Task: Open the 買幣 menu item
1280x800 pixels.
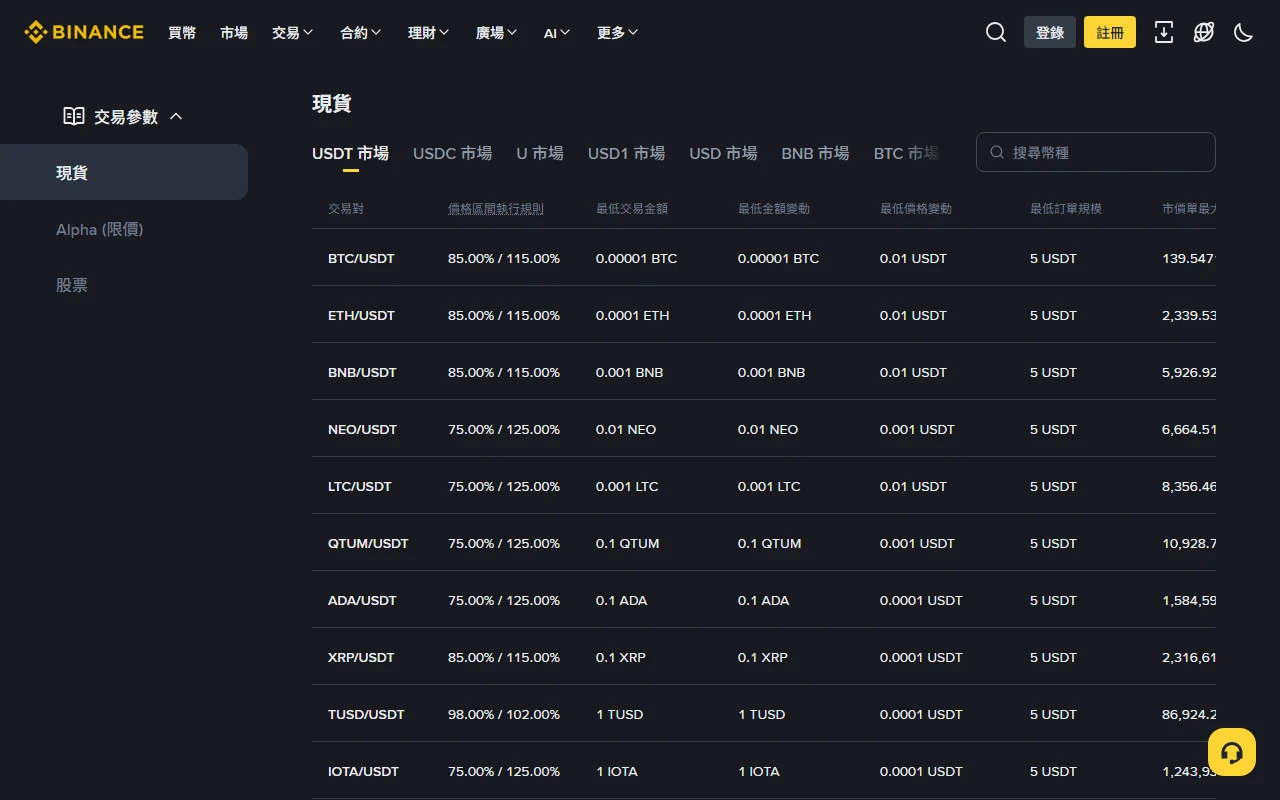Action: pos(182,32)
